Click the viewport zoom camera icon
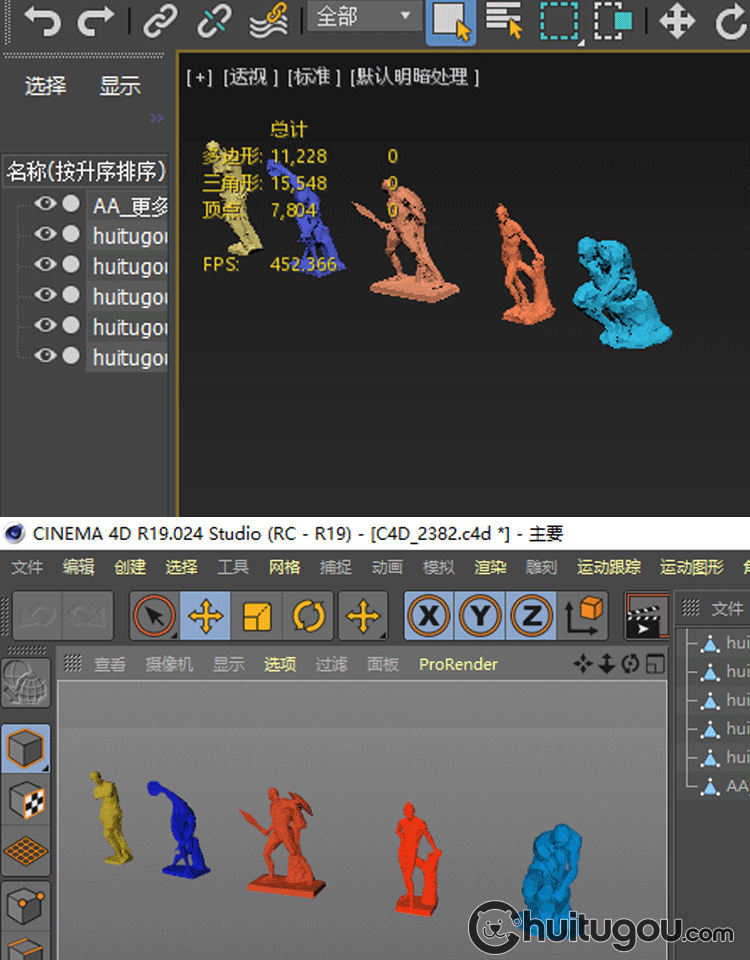750x960 pixels. click(x=606, y=664)
